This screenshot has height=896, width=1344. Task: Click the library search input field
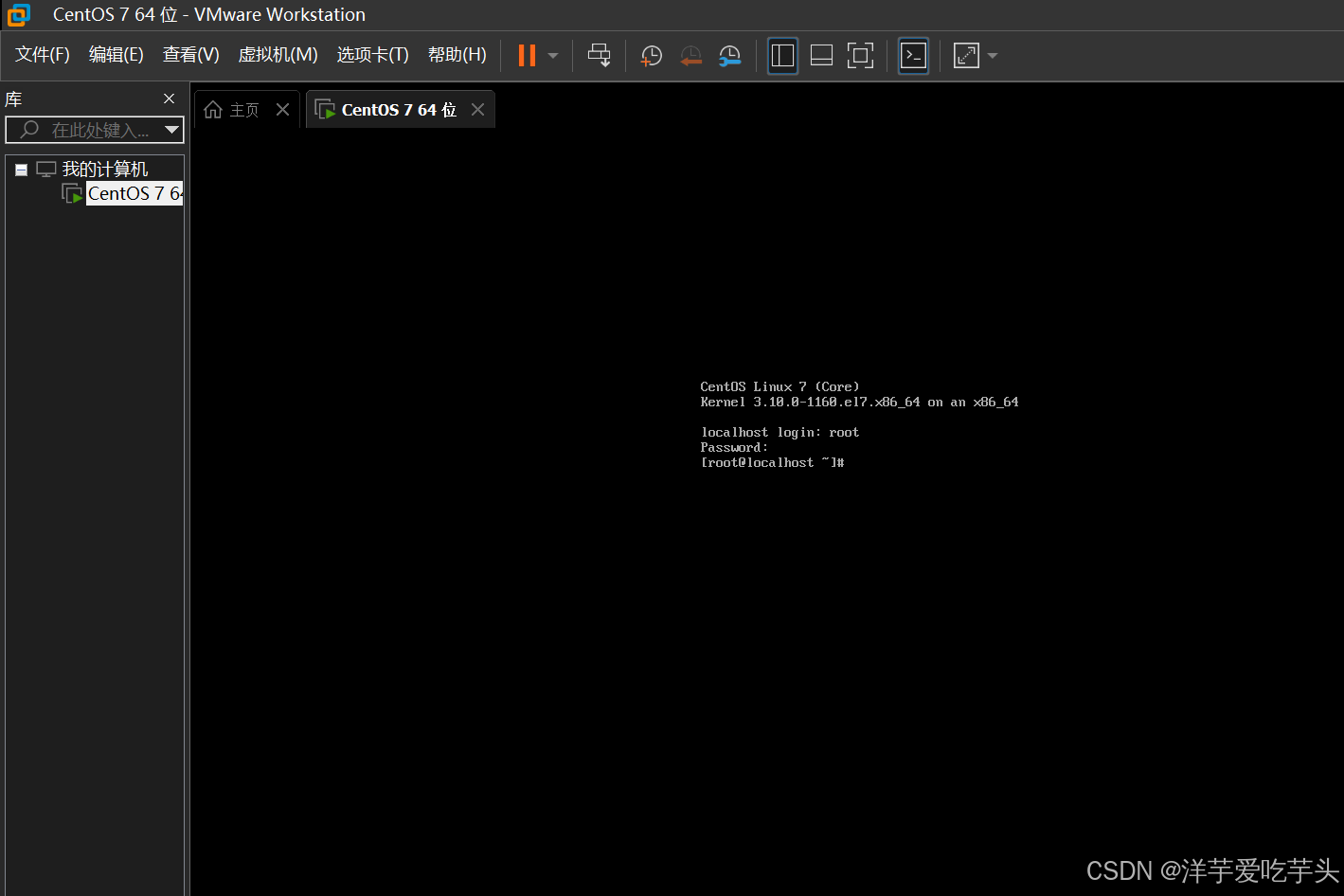[95, 130]
